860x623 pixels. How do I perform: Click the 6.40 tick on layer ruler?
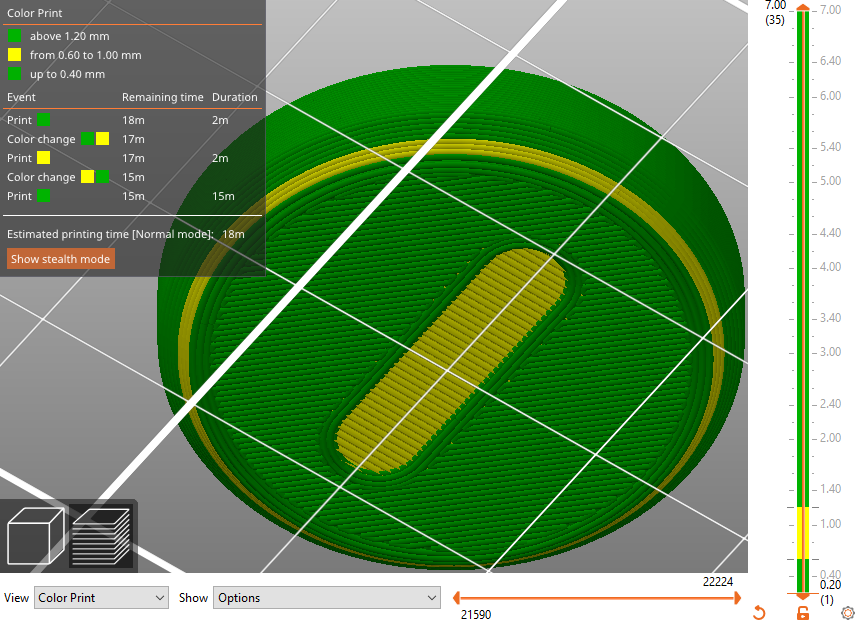click(x=830, y=61)
